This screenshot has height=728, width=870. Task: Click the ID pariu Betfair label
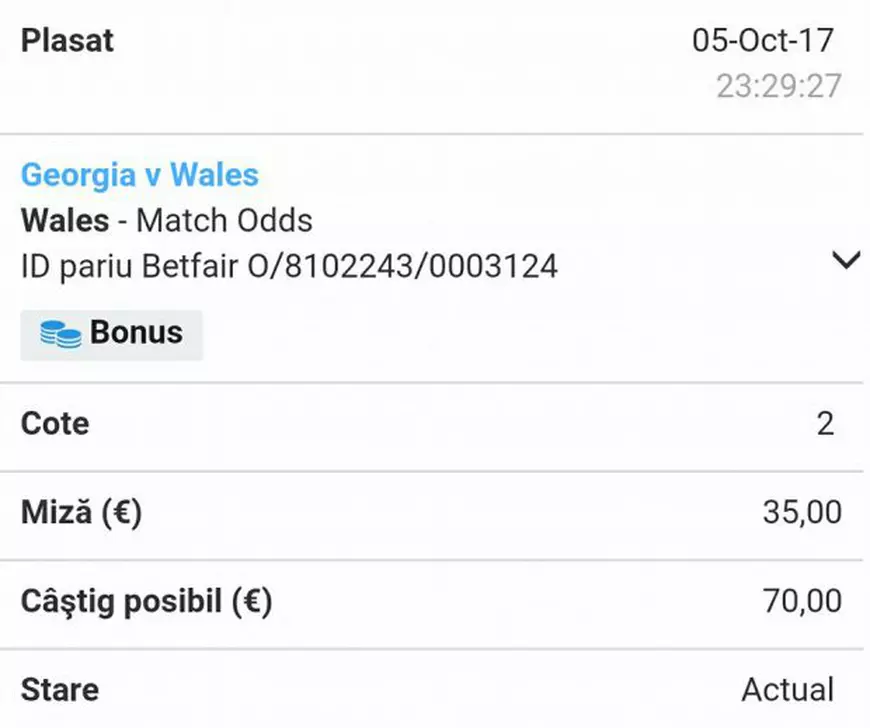(130, 266)
